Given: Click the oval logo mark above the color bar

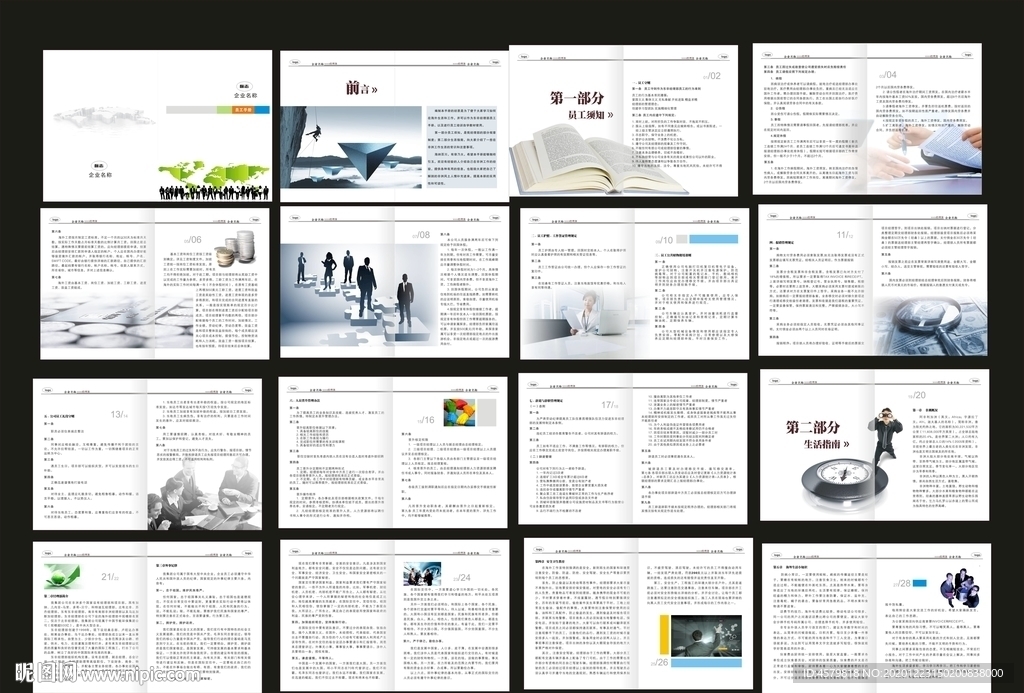Looking at the screenshot, I should click(245, 86).
